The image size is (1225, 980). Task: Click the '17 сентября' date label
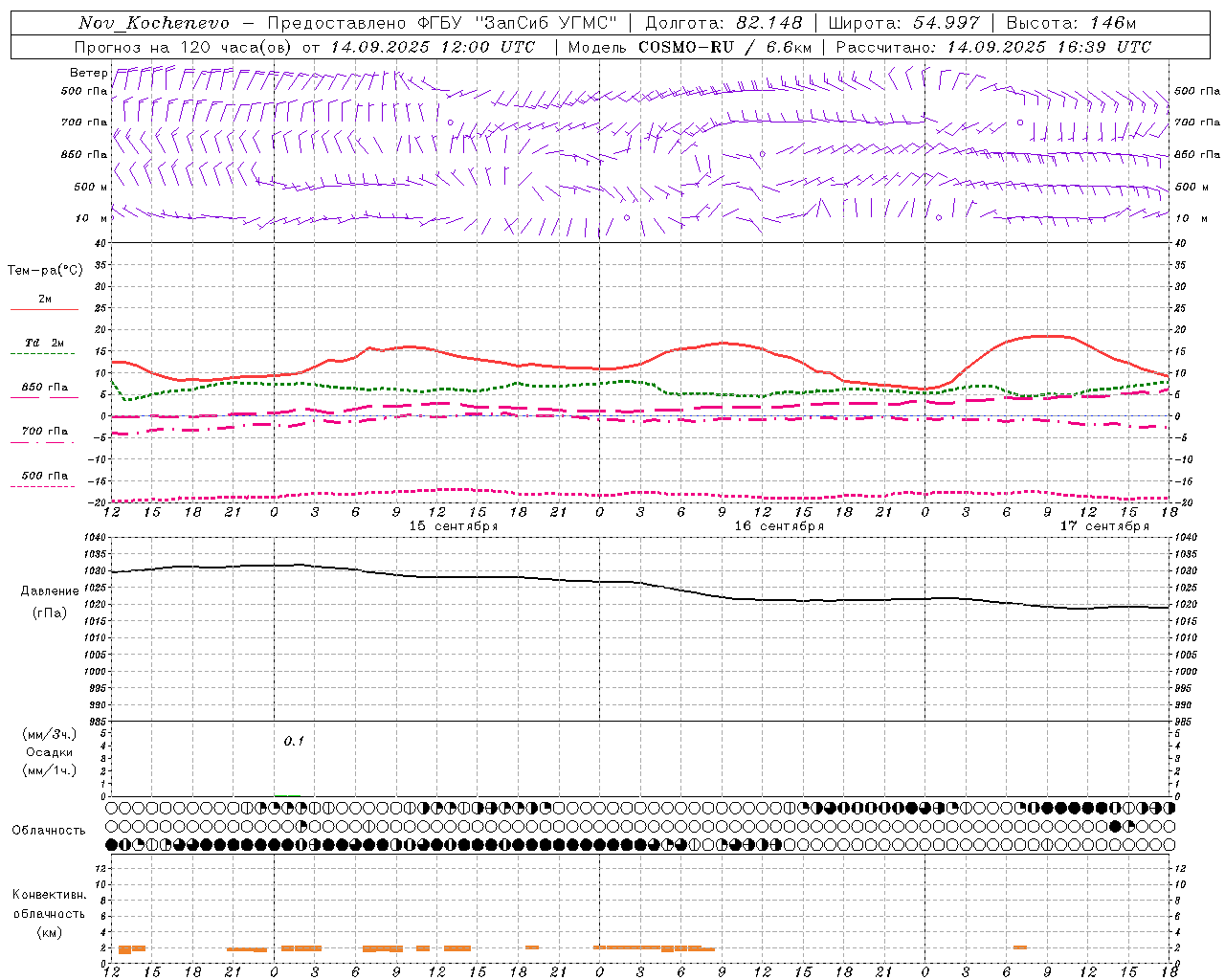[1104, 526]
